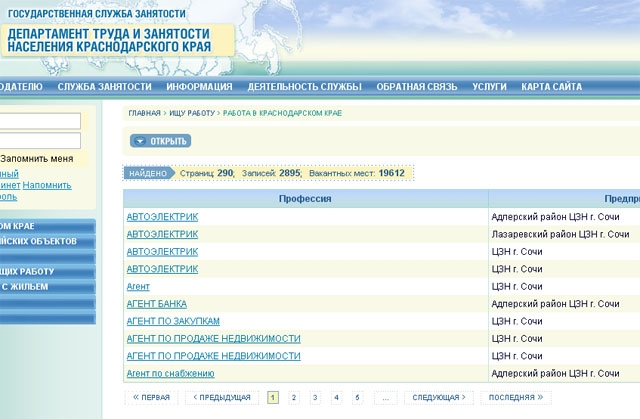The image size is (640, 419).
Task: Sort by Профессия column header
Action: click(306, 198)
